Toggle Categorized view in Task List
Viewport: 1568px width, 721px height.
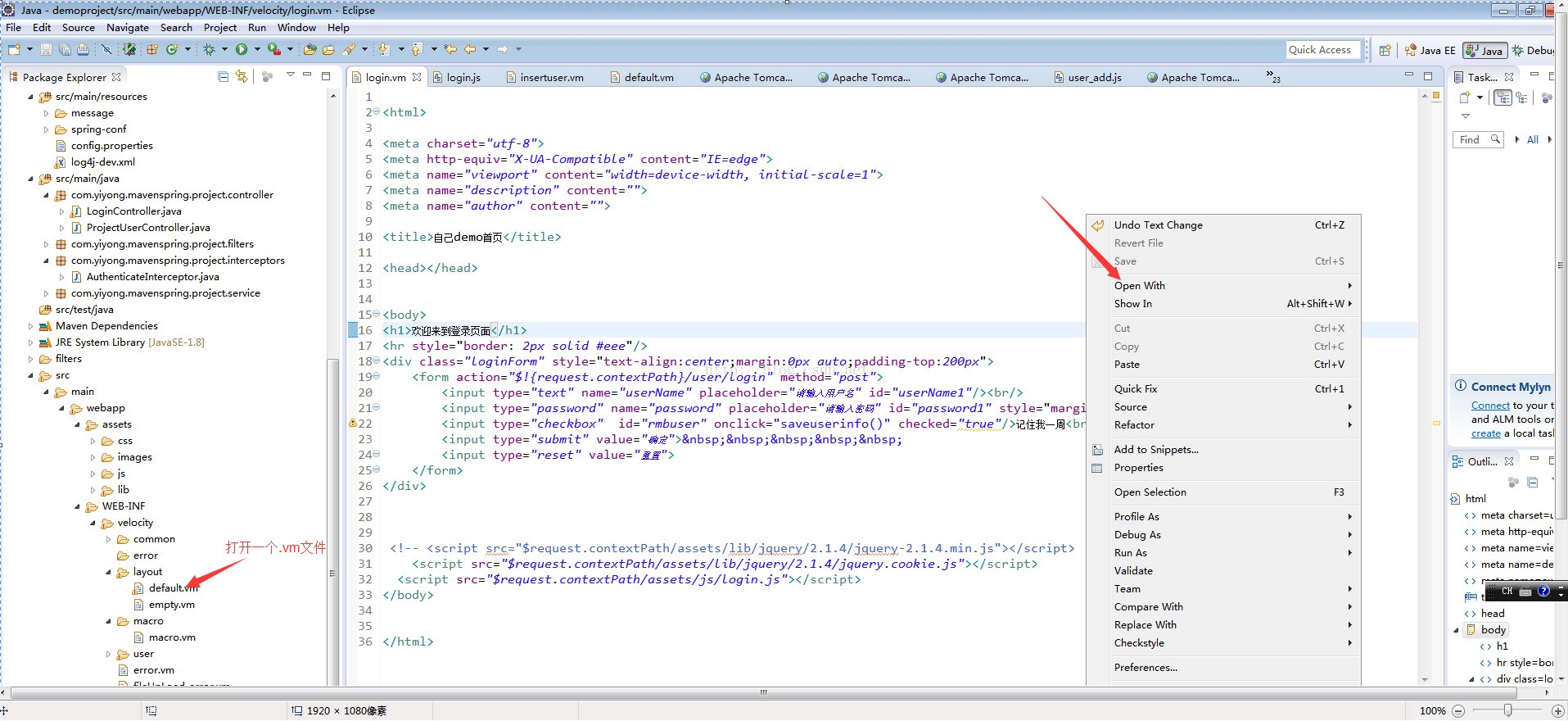coord(1502,97)
